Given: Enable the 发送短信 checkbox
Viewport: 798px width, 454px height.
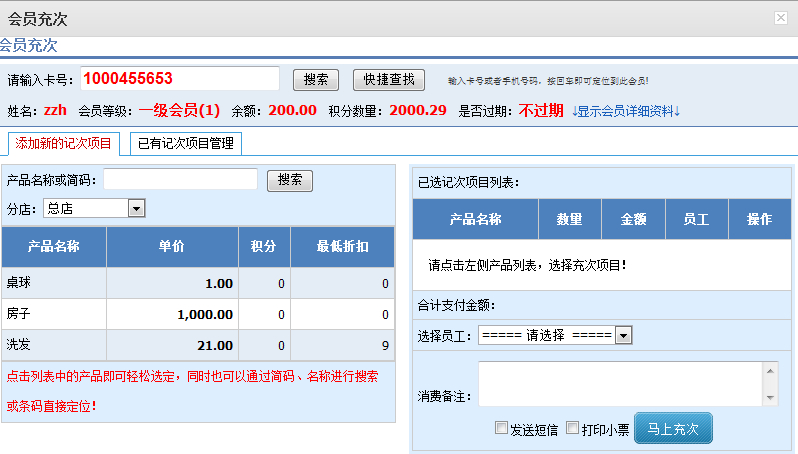Looking at the screenshot, I should pyautogui.click(x=502, y=428).
